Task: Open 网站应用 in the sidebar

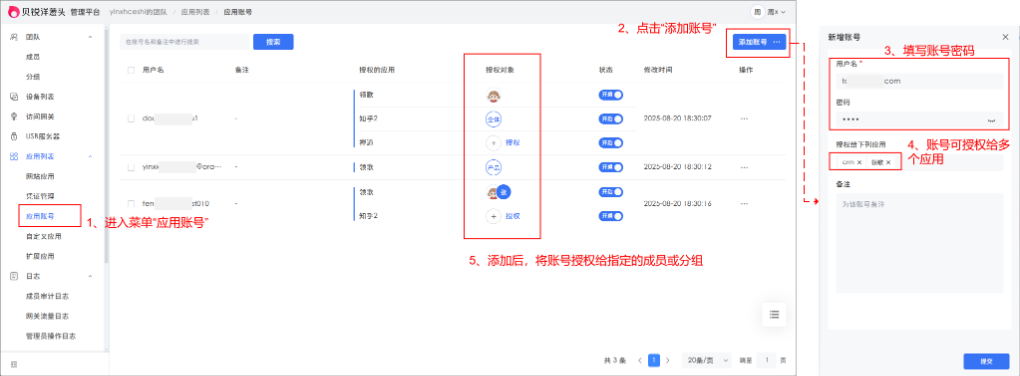Action: pyautogui.click(x=40, y=176)
